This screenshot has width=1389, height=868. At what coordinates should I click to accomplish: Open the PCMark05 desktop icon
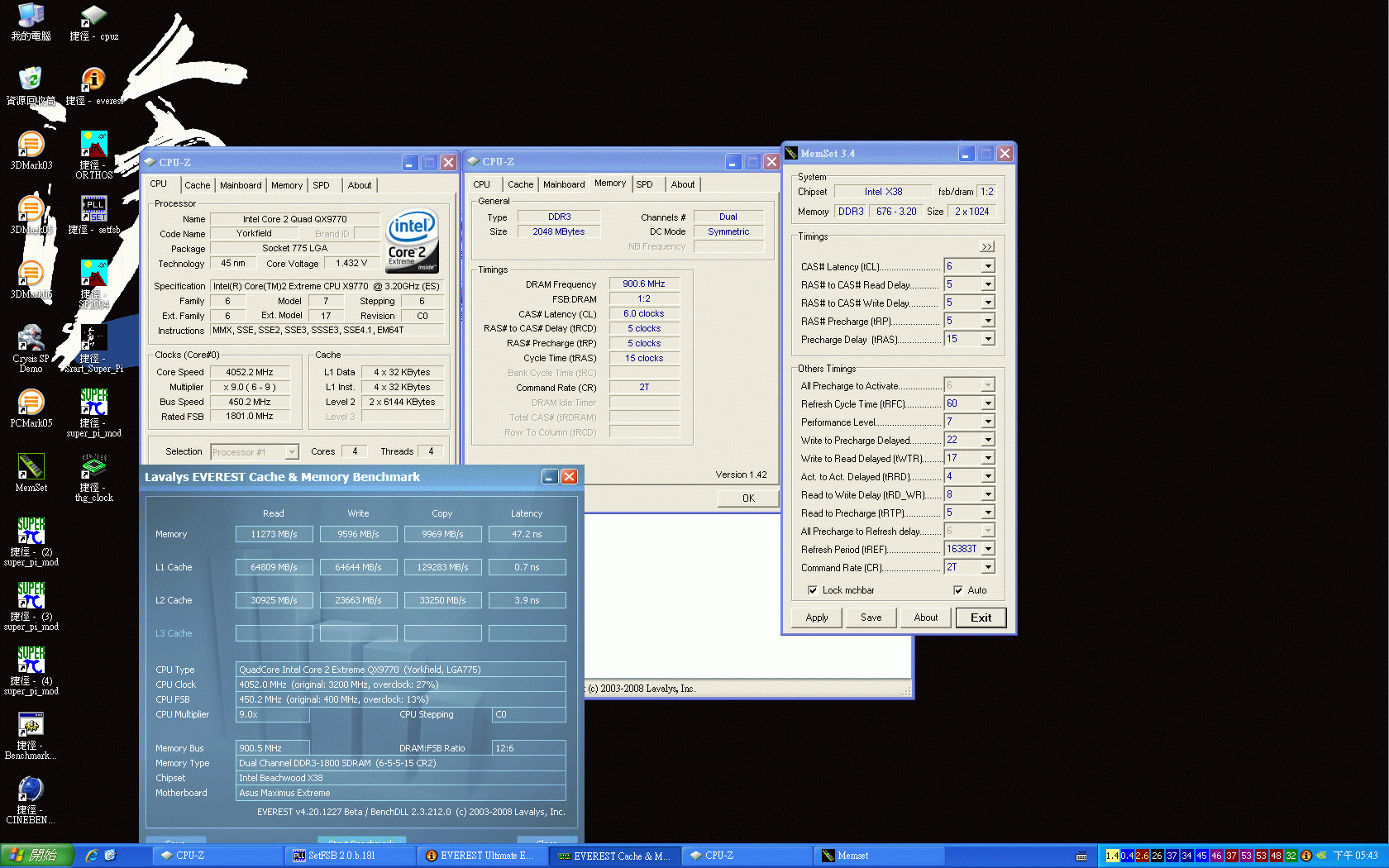31,403
